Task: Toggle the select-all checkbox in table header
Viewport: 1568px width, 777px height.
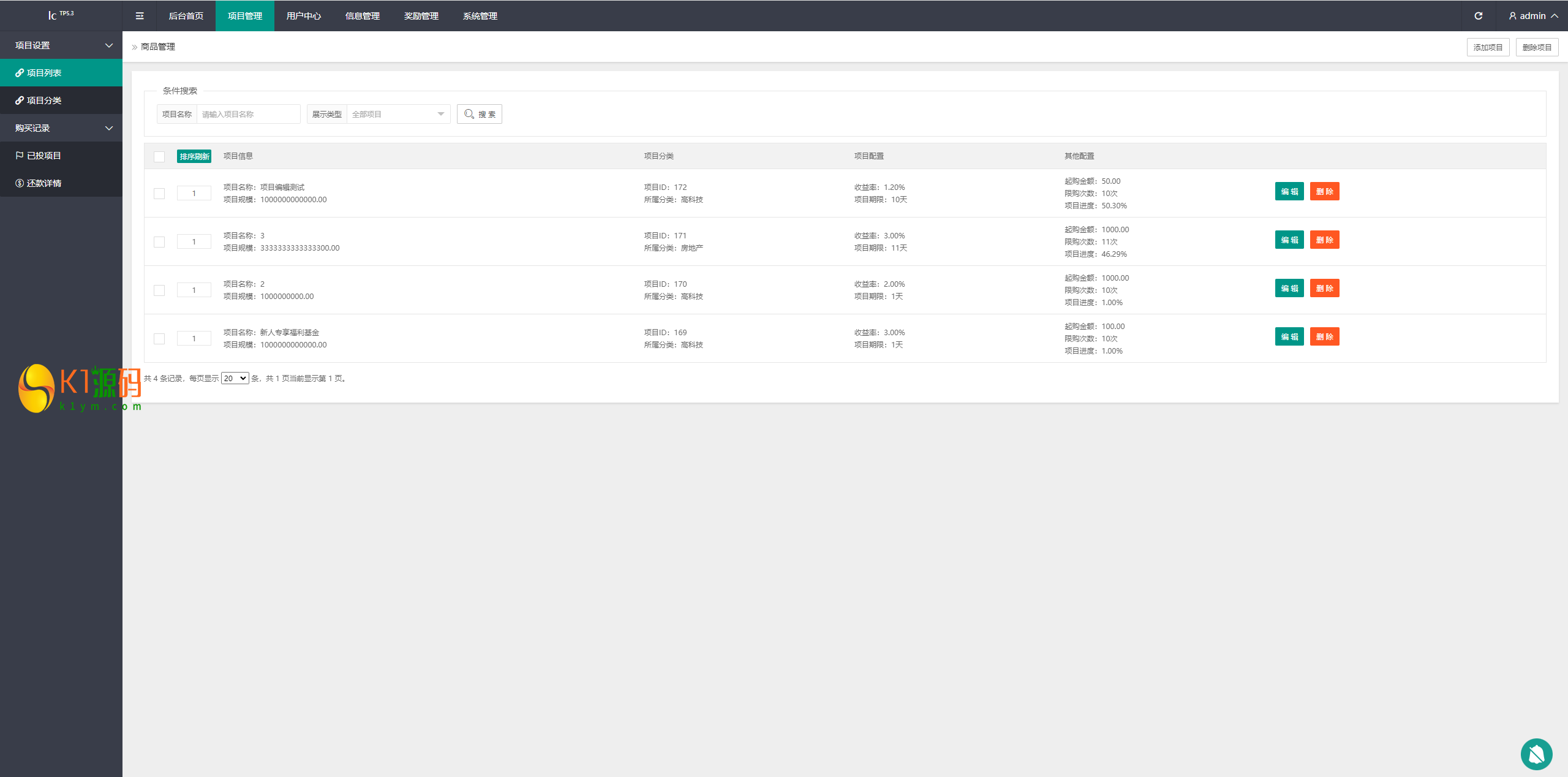Action: 159,157
